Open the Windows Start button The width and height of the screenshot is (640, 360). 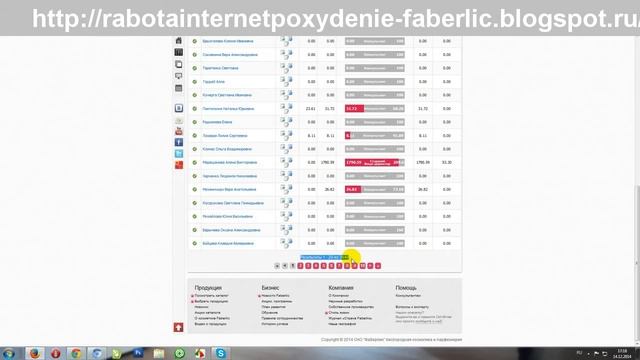point(9,353)
